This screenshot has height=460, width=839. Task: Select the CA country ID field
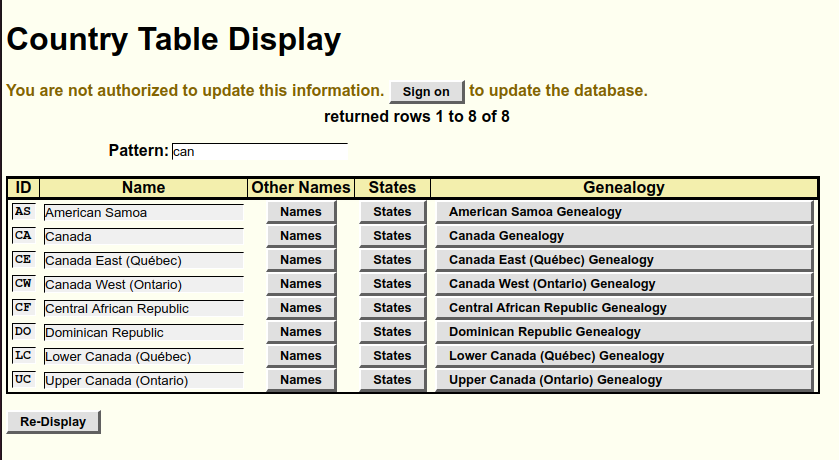24,236
